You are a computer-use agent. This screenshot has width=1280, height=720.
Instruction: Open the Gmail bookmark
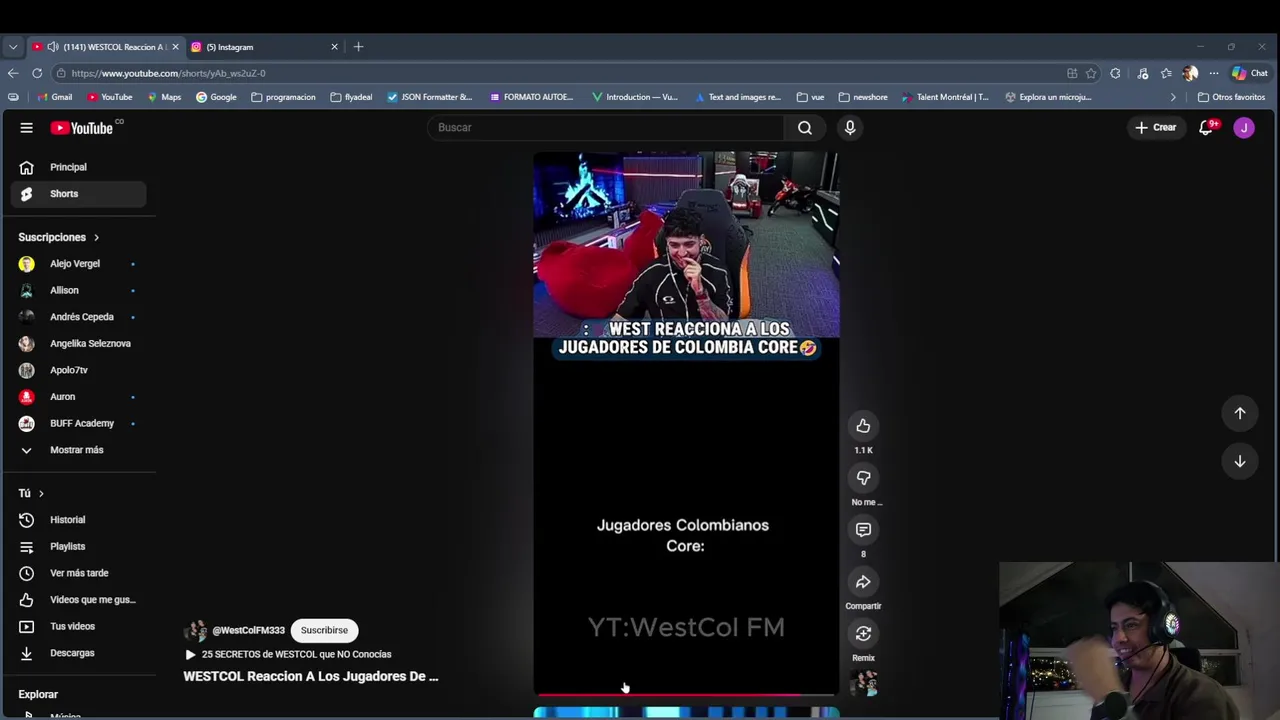point(55,97)
